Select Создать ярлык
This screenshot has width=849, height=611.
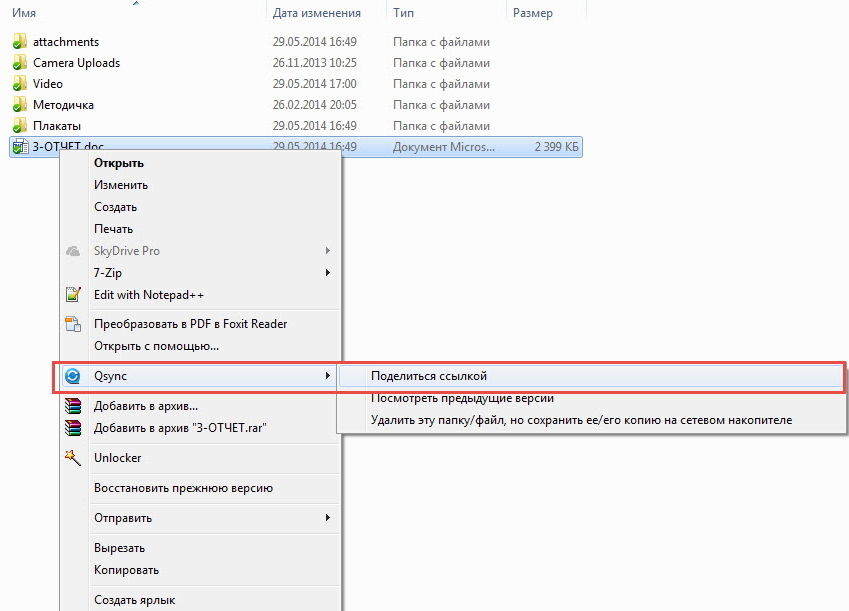200,600
